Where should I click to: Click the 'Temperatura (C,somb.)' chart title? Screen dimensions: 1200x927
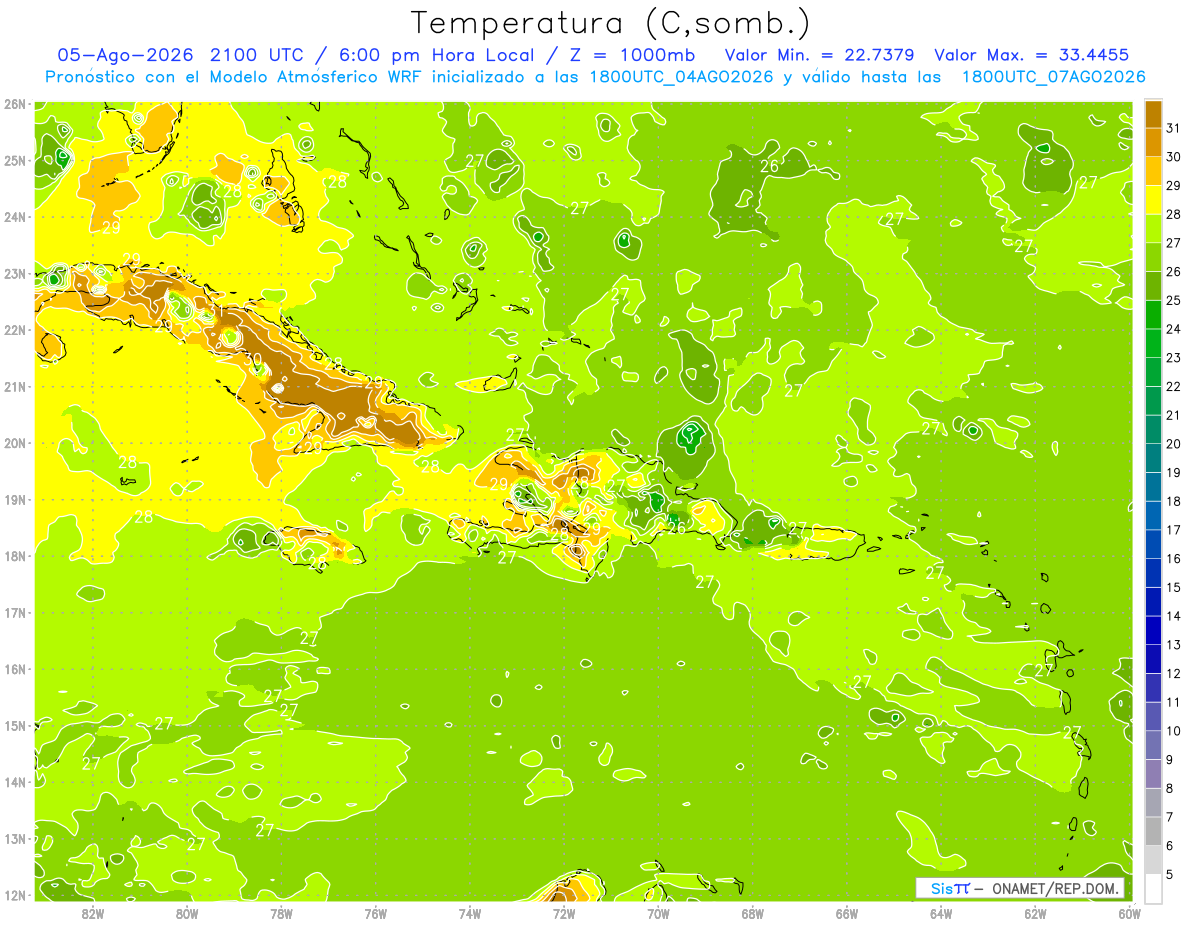pyautogui.click(x=611, y=23)
